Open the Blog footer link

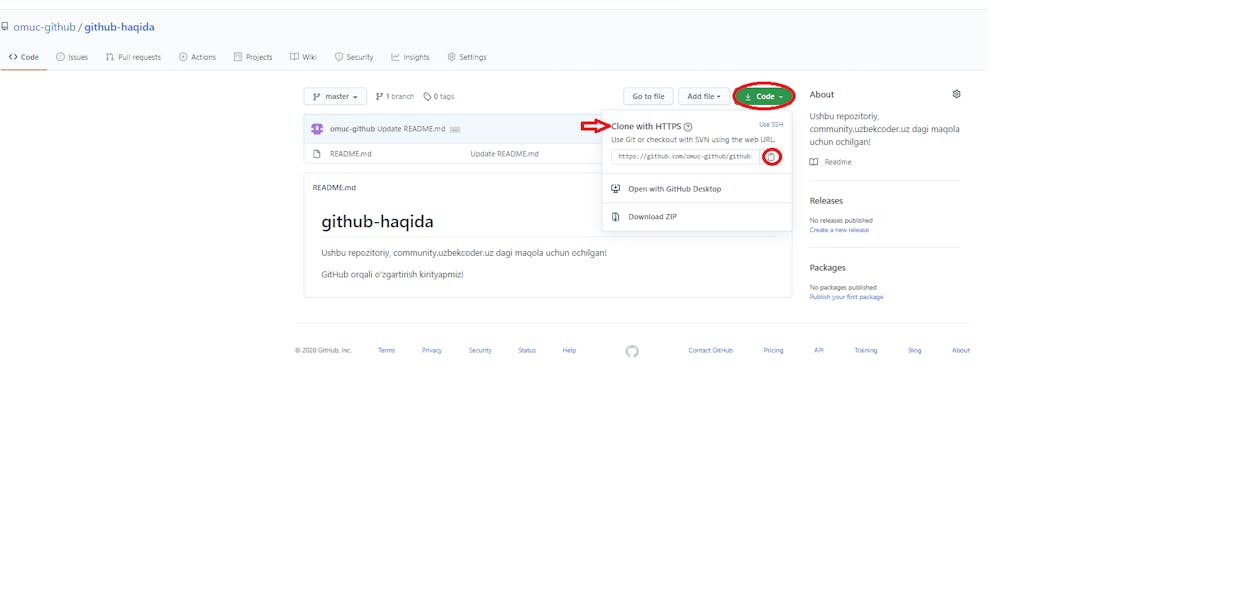pos(915,351)
